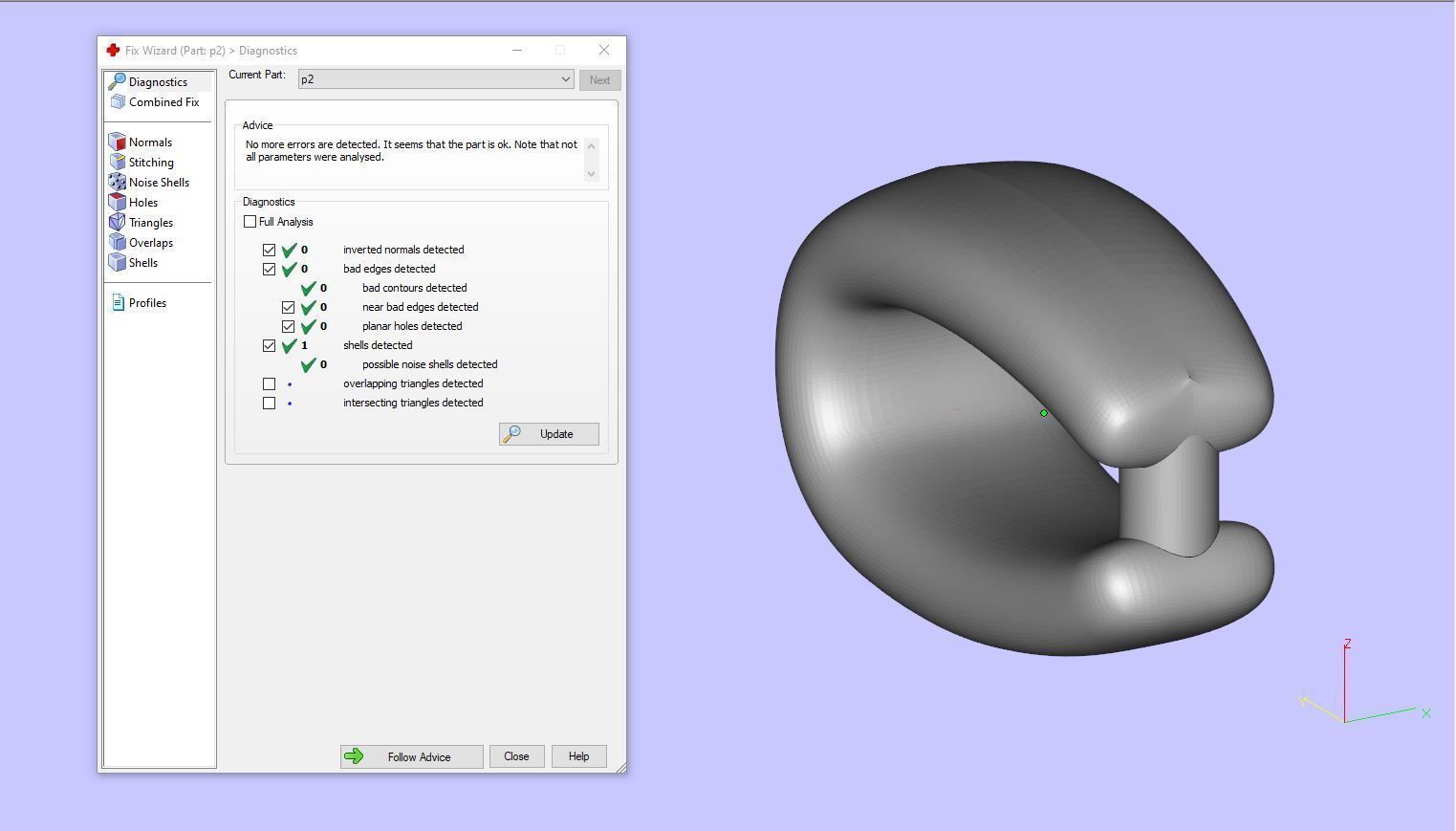Click the Triangles icon in sidebar
The height and width of the screenshot is (831, 1456).
[118, 223]
